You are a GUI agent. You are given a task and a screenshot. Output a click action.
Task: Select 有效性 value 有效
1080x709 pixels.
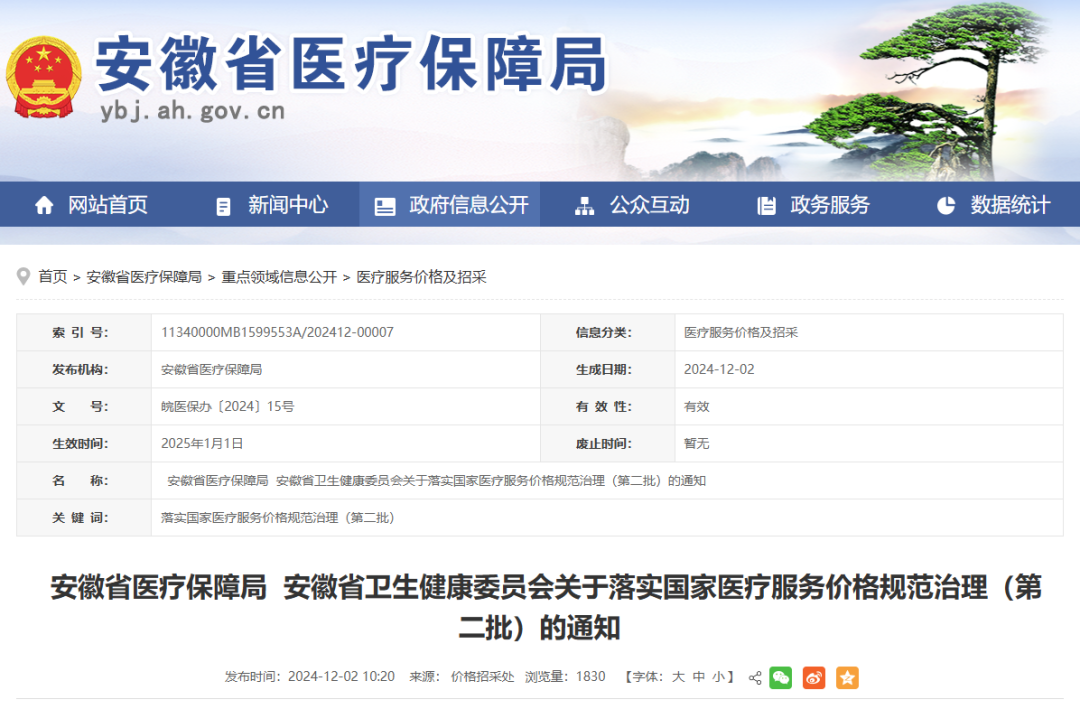pos(696,407)
